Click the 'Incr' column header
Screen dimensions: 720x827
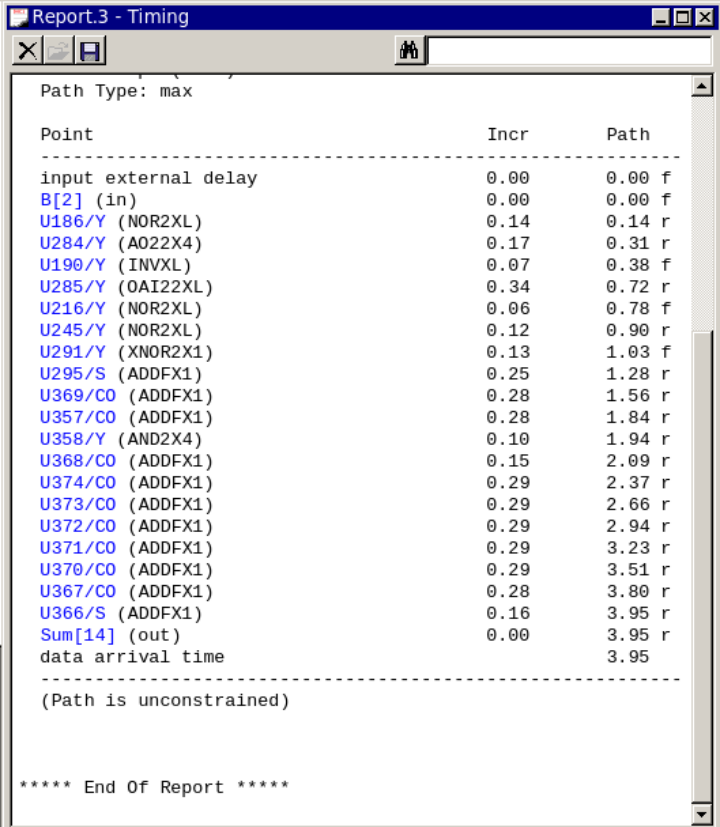(507, 134)
